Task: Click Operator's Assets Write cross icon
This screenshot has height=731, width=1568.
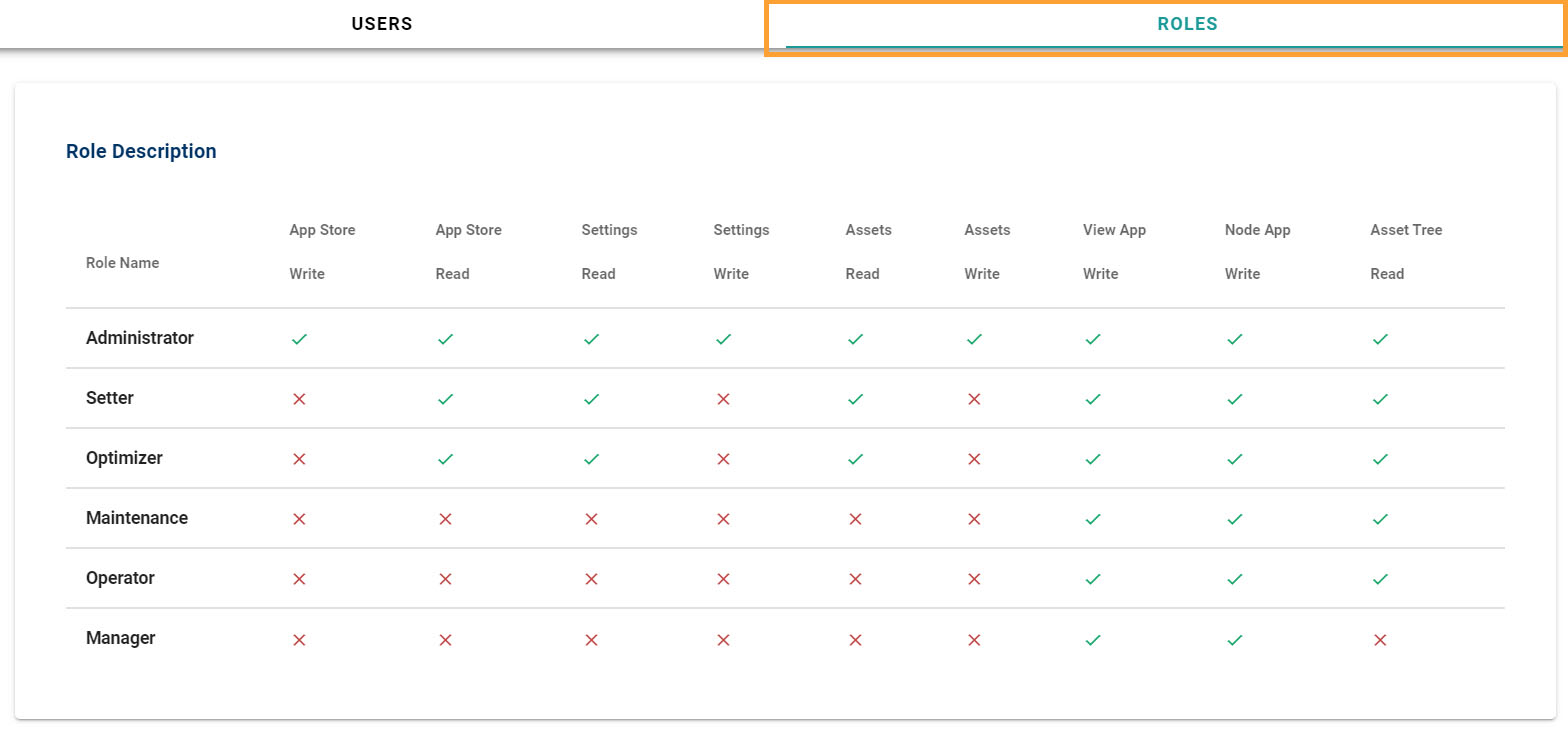Action: (975, 579)
